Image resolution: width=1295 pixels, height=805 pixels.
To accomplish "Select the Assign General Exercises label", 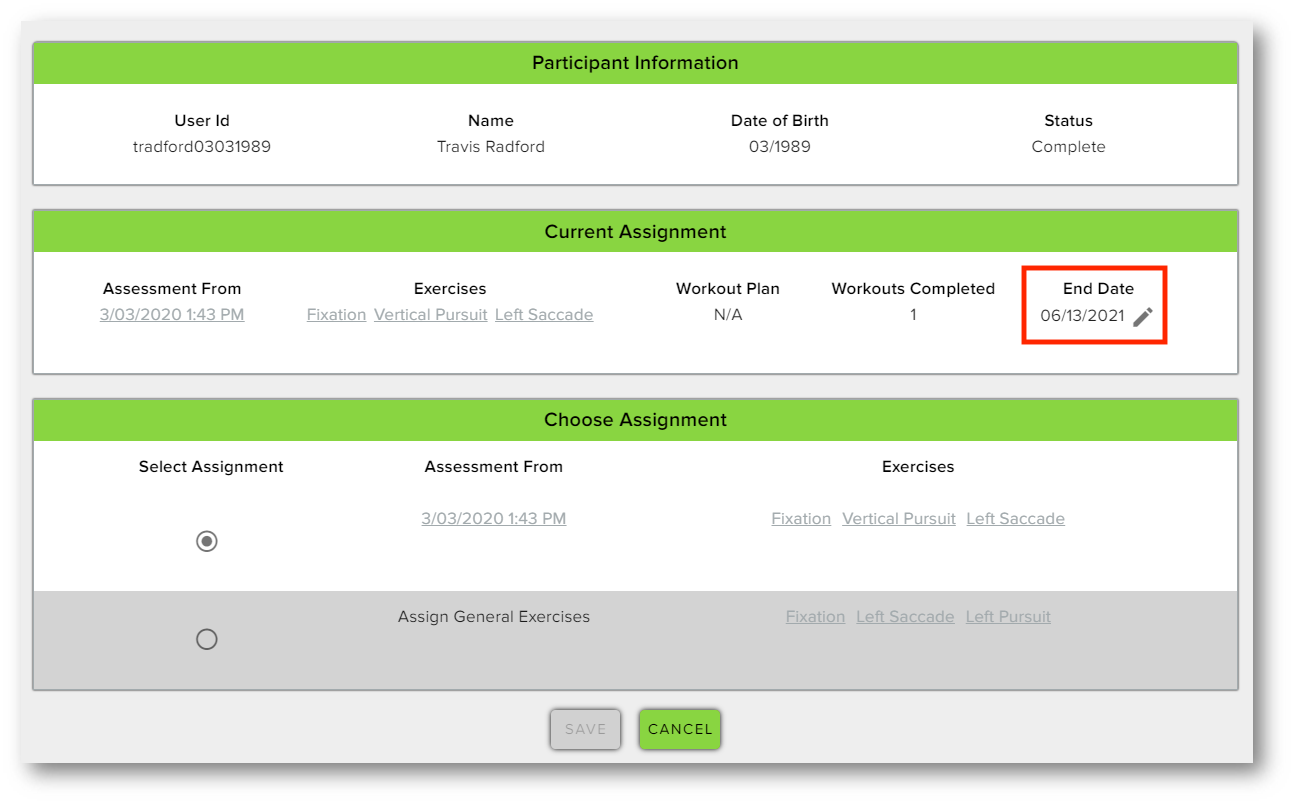I will [494, 617].
